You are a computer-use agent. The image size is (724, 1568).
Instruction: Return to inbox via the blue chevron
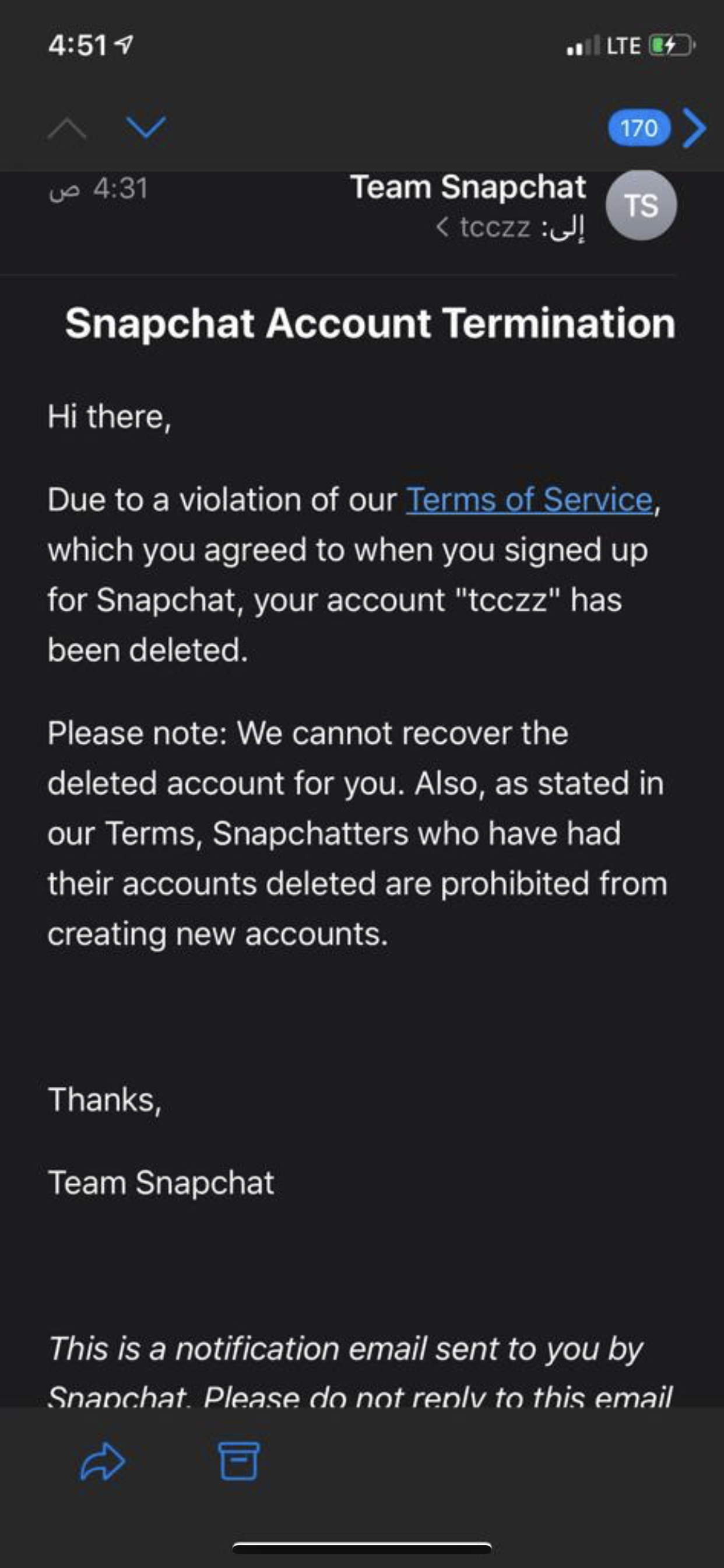coord(694,128)
